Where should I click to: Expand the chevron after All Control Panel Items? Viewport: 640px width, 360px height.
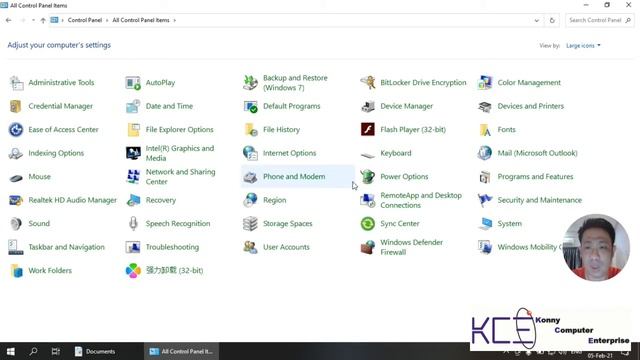[x=175, y=20]
